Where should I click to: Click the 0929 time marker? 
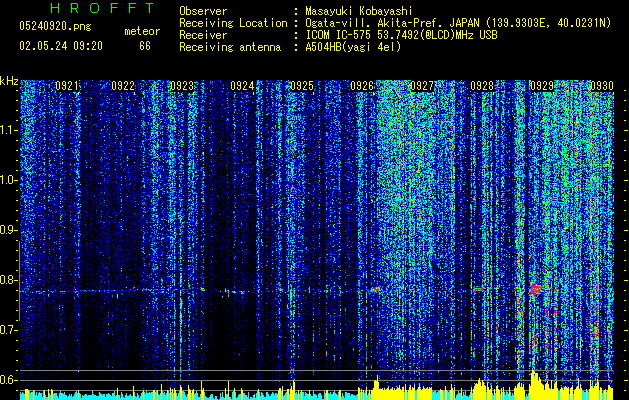pyautogui.click(x=542, y=86)
